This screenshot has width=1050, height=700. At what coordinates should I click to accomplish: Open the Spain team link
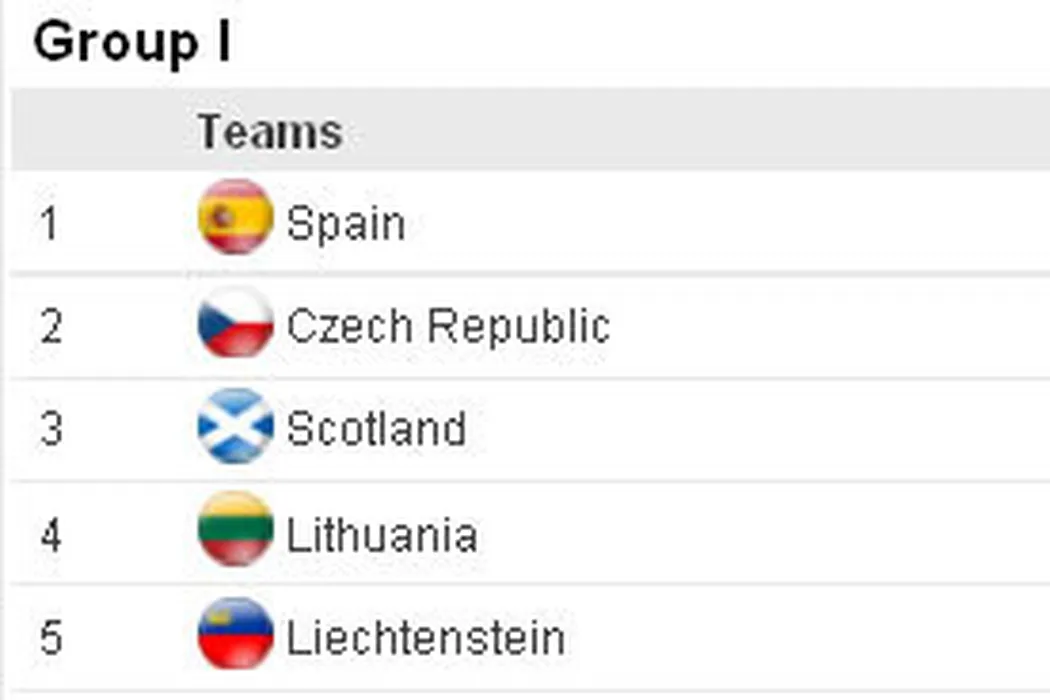tap(346, 223)
